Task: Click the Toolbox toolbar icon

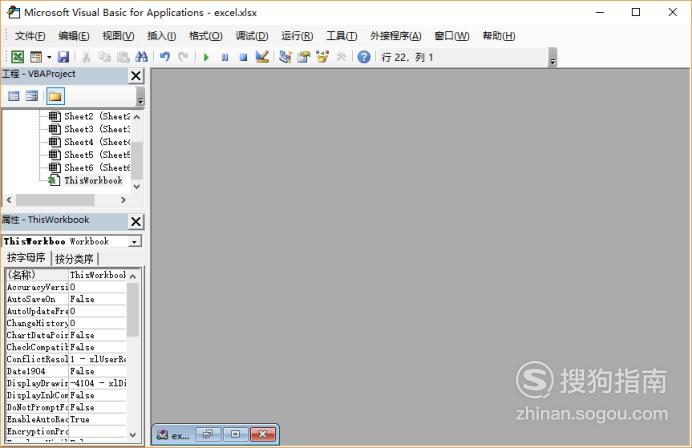Action: pos(341,57)
